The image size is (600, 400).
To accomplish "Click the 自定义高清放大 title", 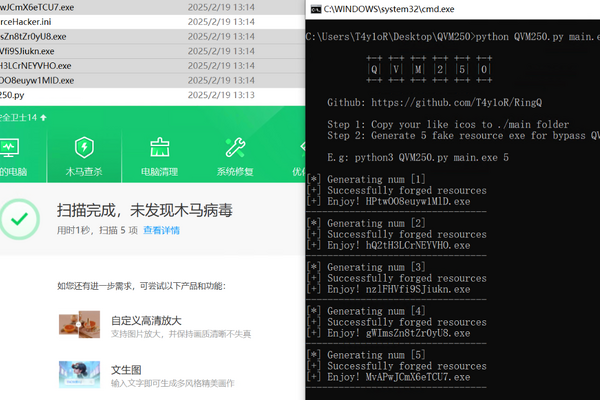I will click(x=146, y=320).
